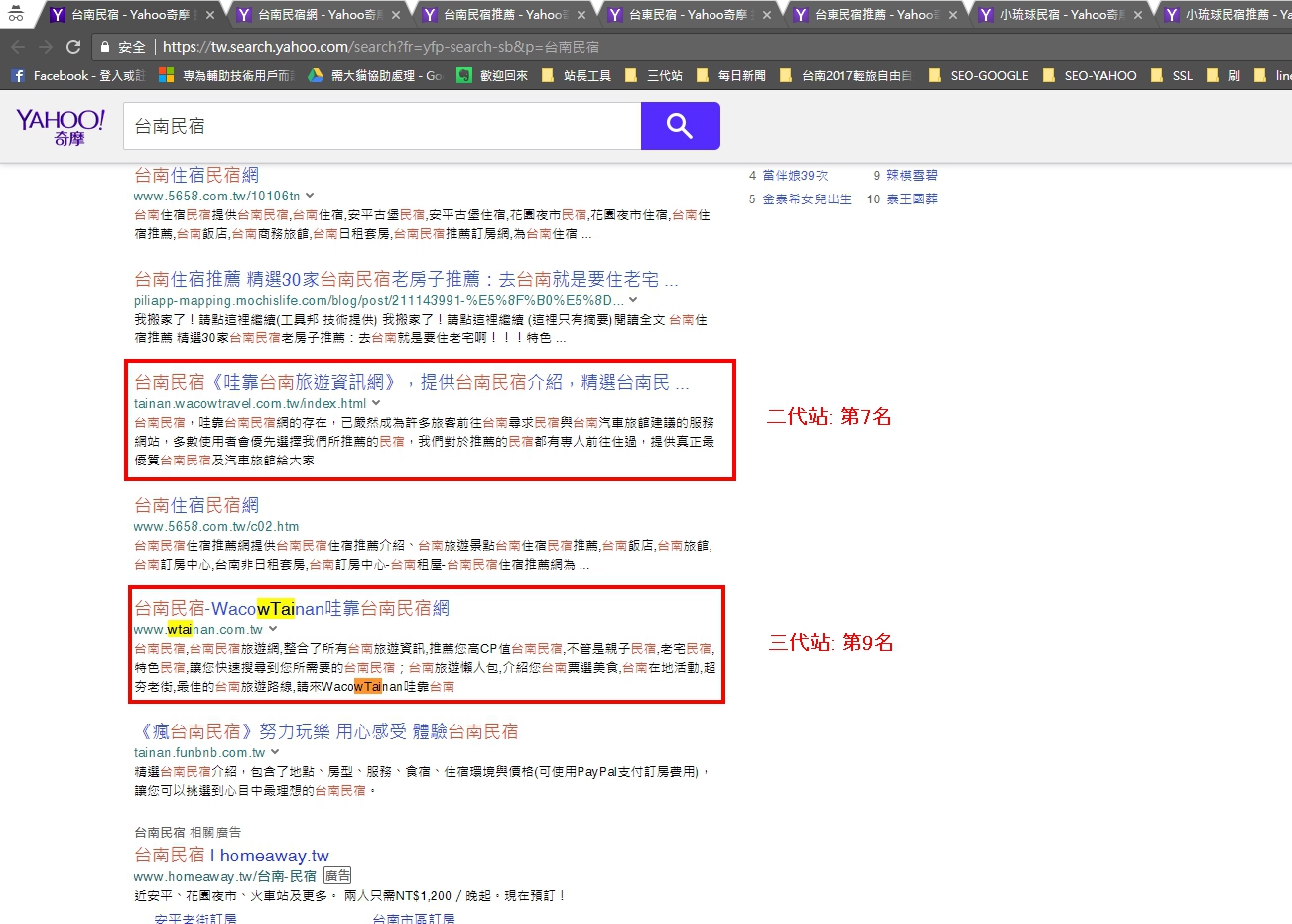Screen dimensions: 1292x924
Task: Open the 需大貓協助處理 Google Drive bookmark
Action: [x=375, y=75]
